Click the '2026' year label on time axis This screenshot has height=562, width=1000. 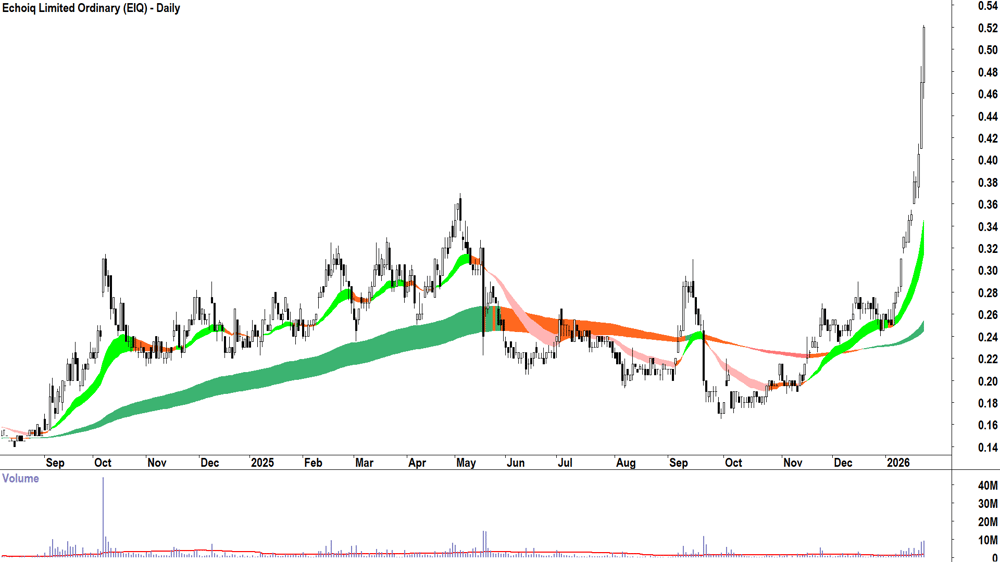[x=899, y=463]
